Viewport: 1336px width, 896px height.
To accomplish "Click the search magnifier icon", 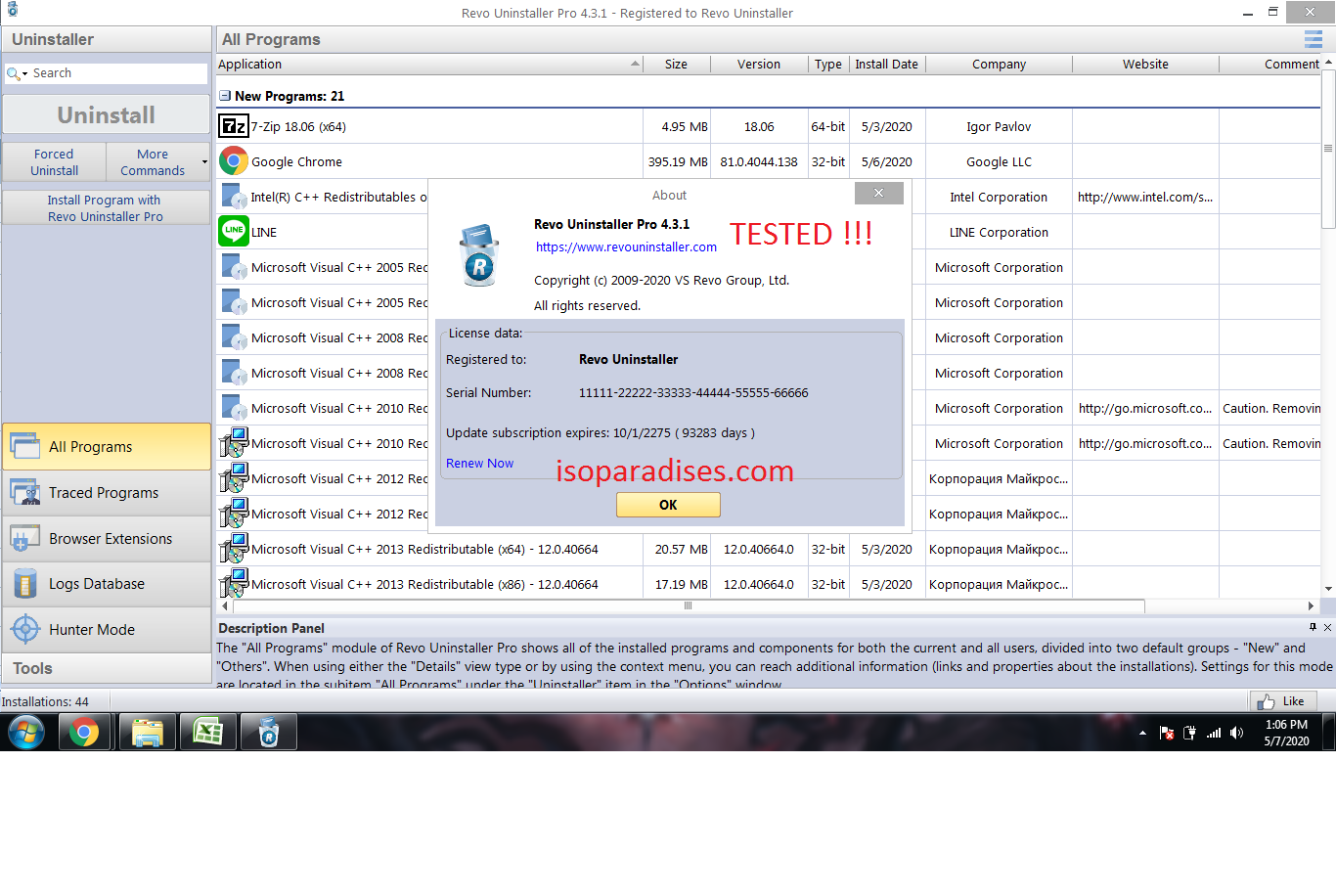I will click(x=13, y=73).
